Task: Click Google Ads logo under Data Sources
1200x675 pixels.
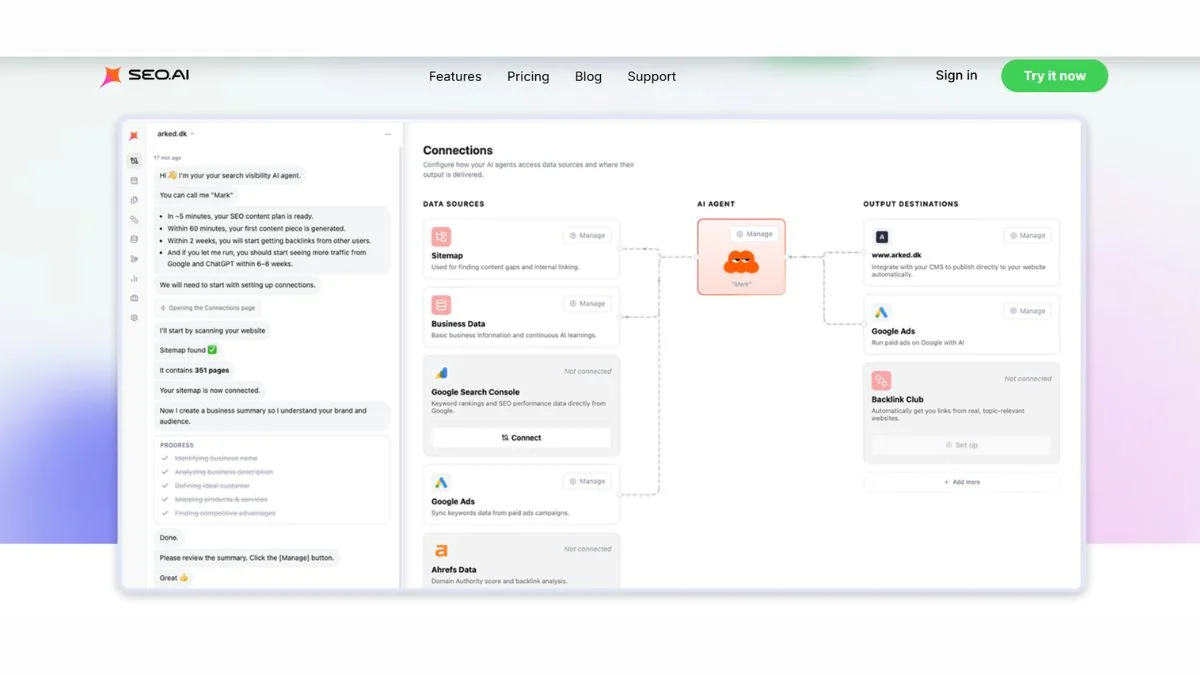Action: 441,483
